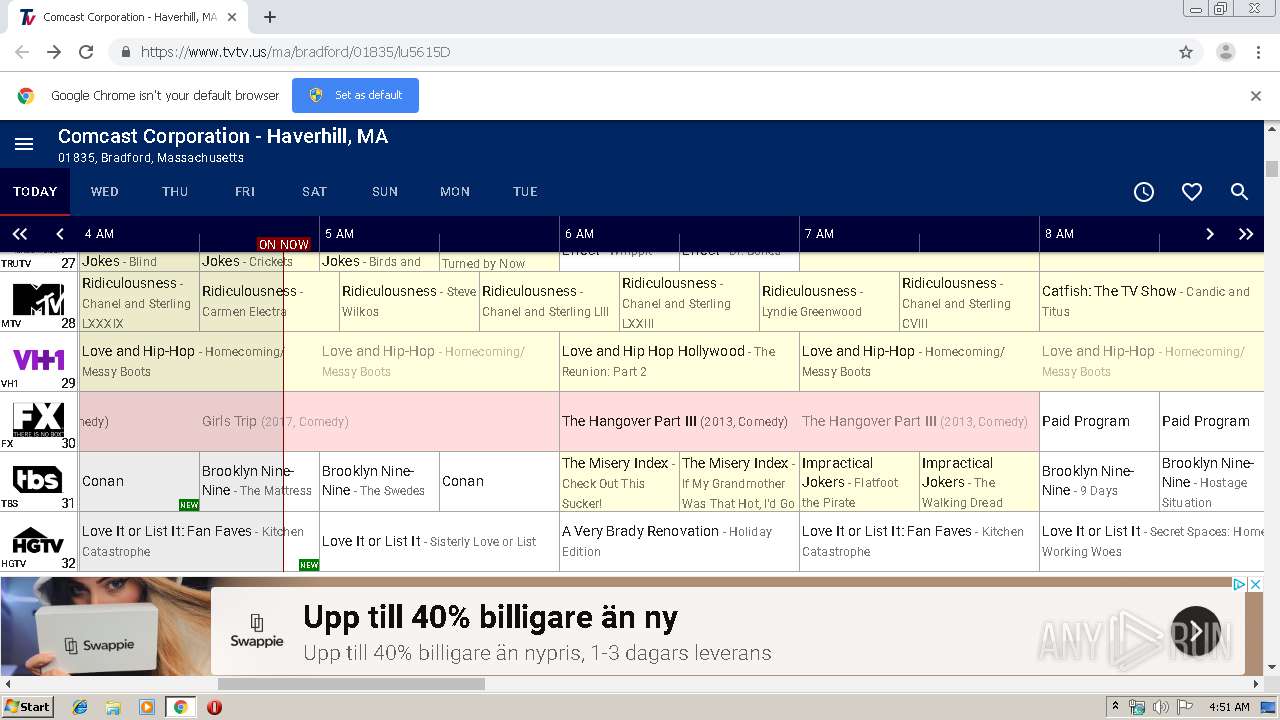The height and width of the screenshot is (720, 1280).
Task: Open Impractical Jokers Flatfoot the Pirate
Action: click(859, 481)
